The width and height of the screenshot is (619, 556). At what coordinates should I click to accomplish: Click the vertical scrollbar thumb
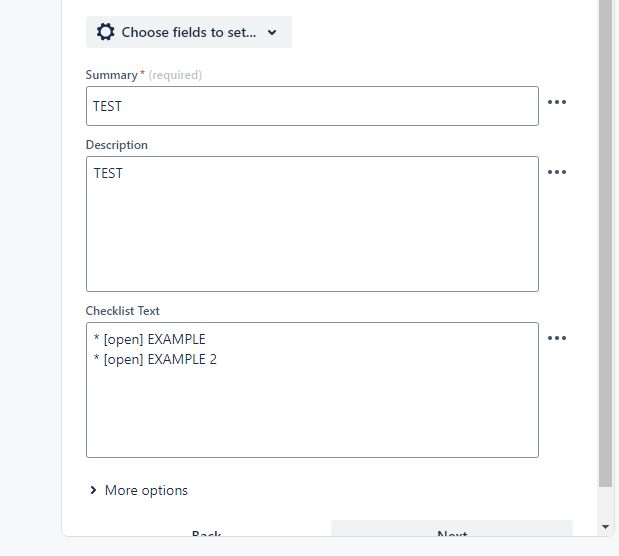point(605,244)
